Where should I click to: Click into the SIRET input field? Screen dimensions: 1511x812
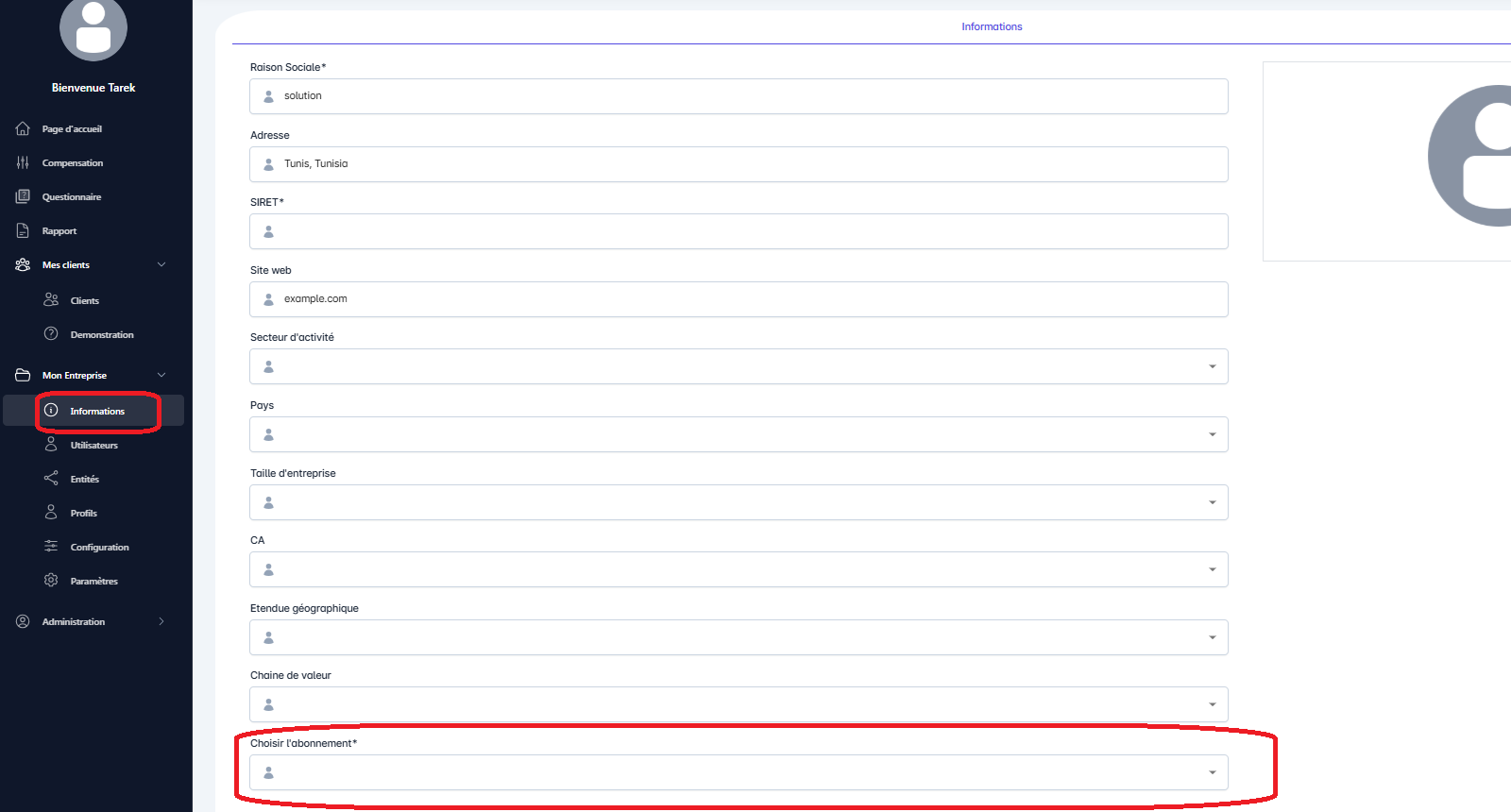click(x=739, y=231)
